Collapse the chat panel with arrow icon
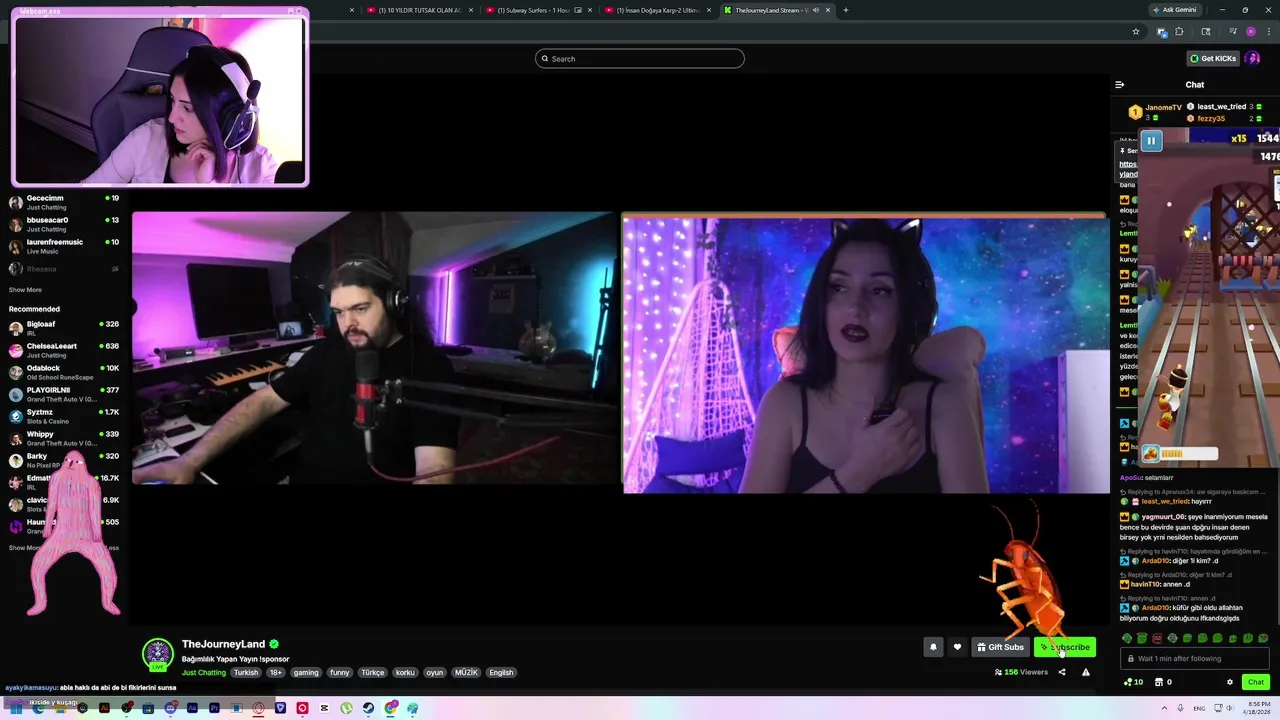 point(1120,85)
